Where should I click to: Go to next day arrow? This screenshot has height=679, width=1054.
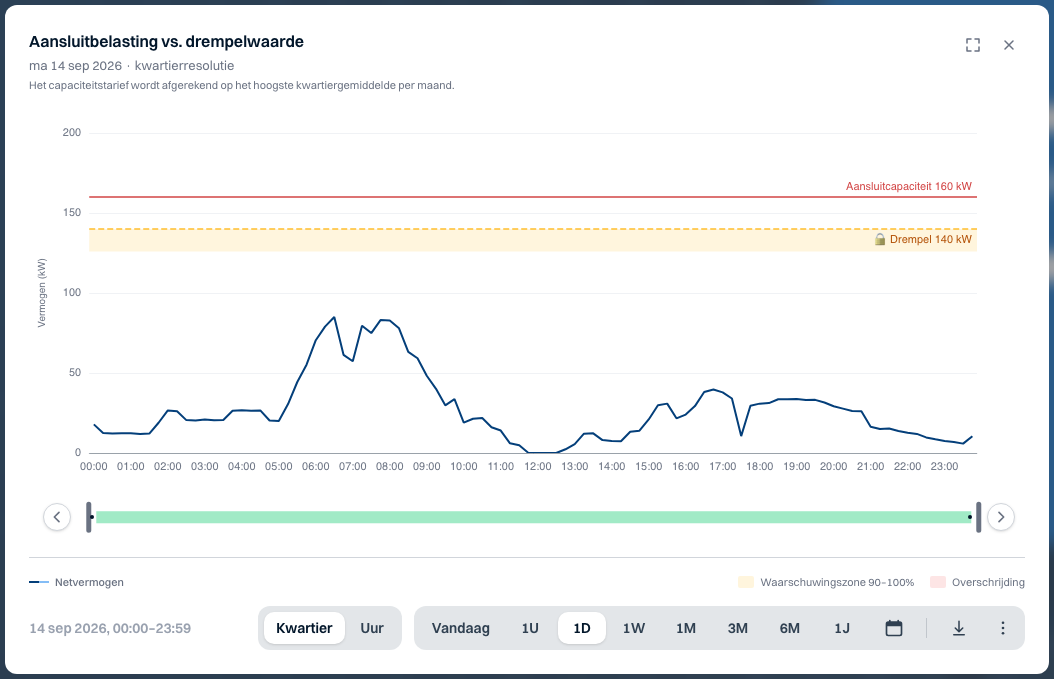1001,517
